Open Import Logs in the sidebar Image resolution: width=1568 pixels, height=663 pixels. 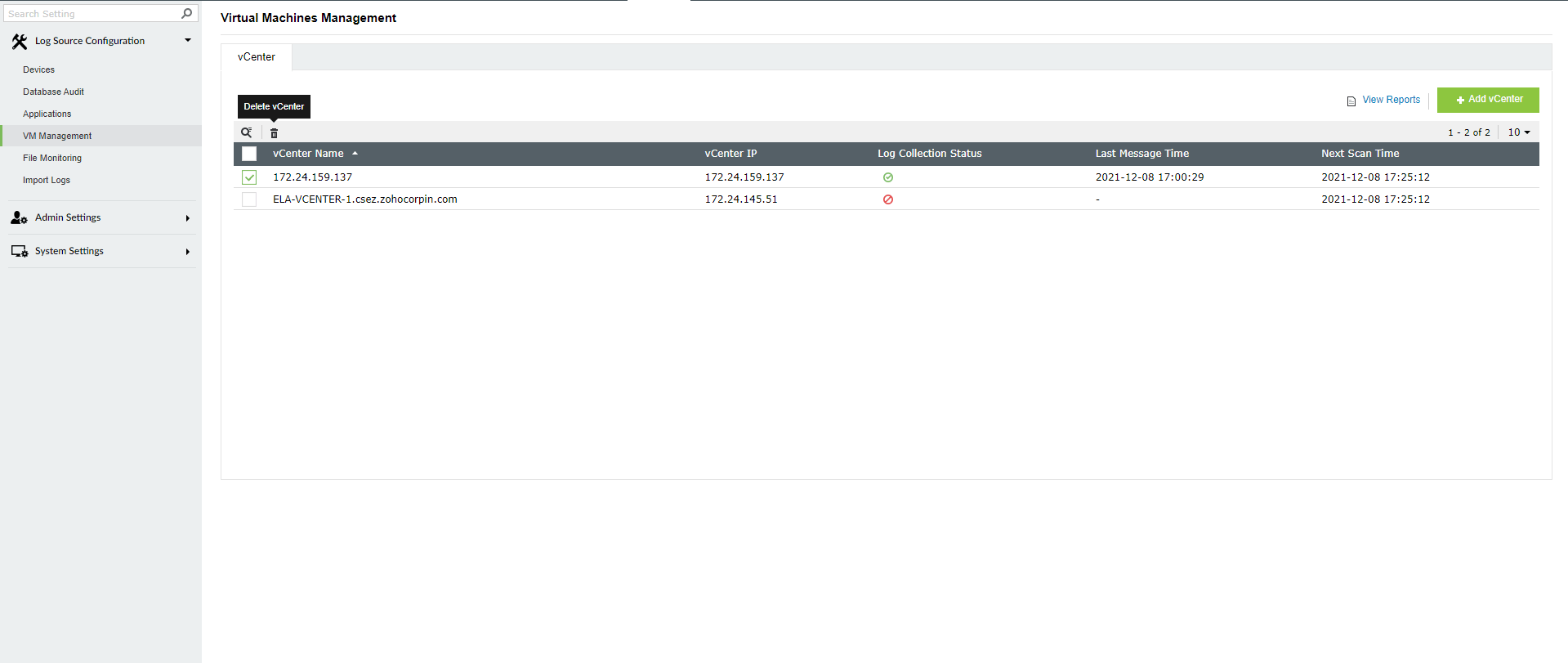47,180
